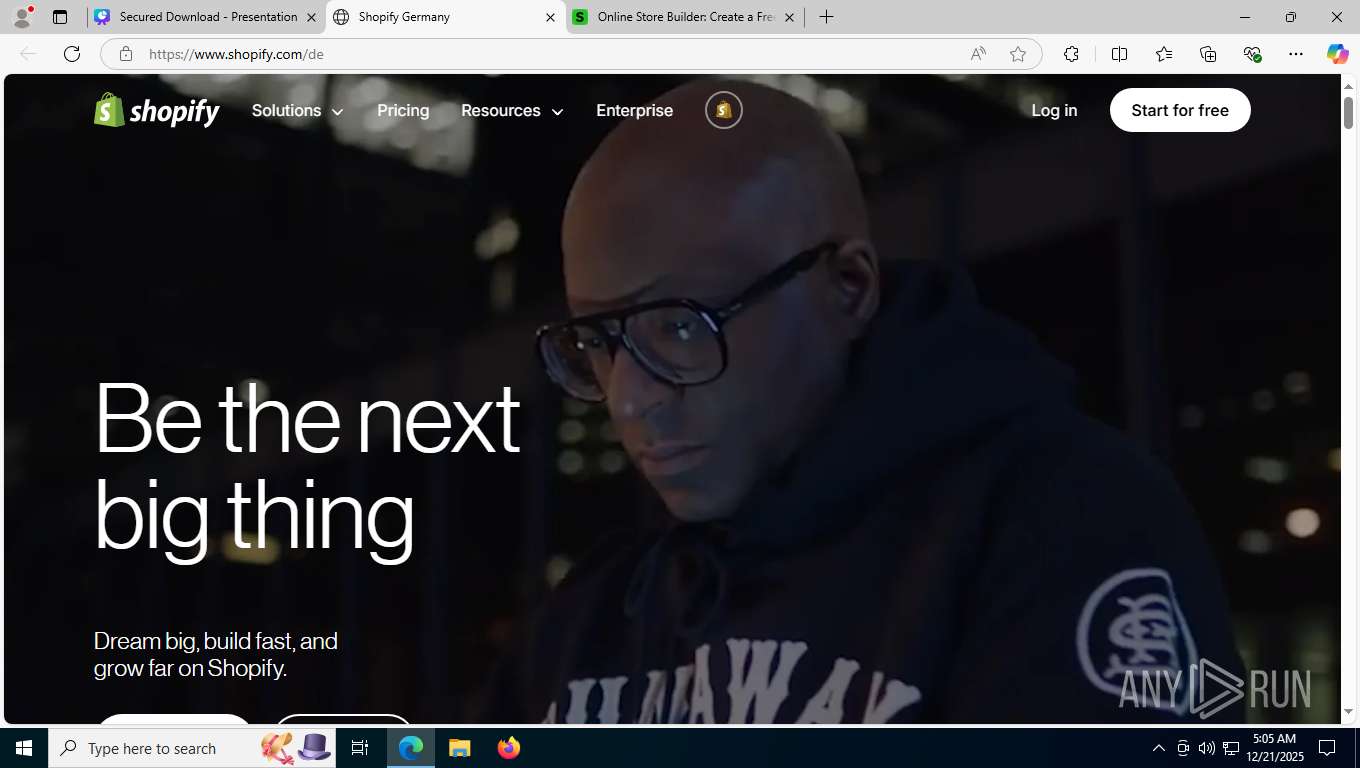The height and width of the screenshot is (768, 1360).
Task: Go back using the browser back arrow
Action: pyautogui.click(x=28, y=54)
